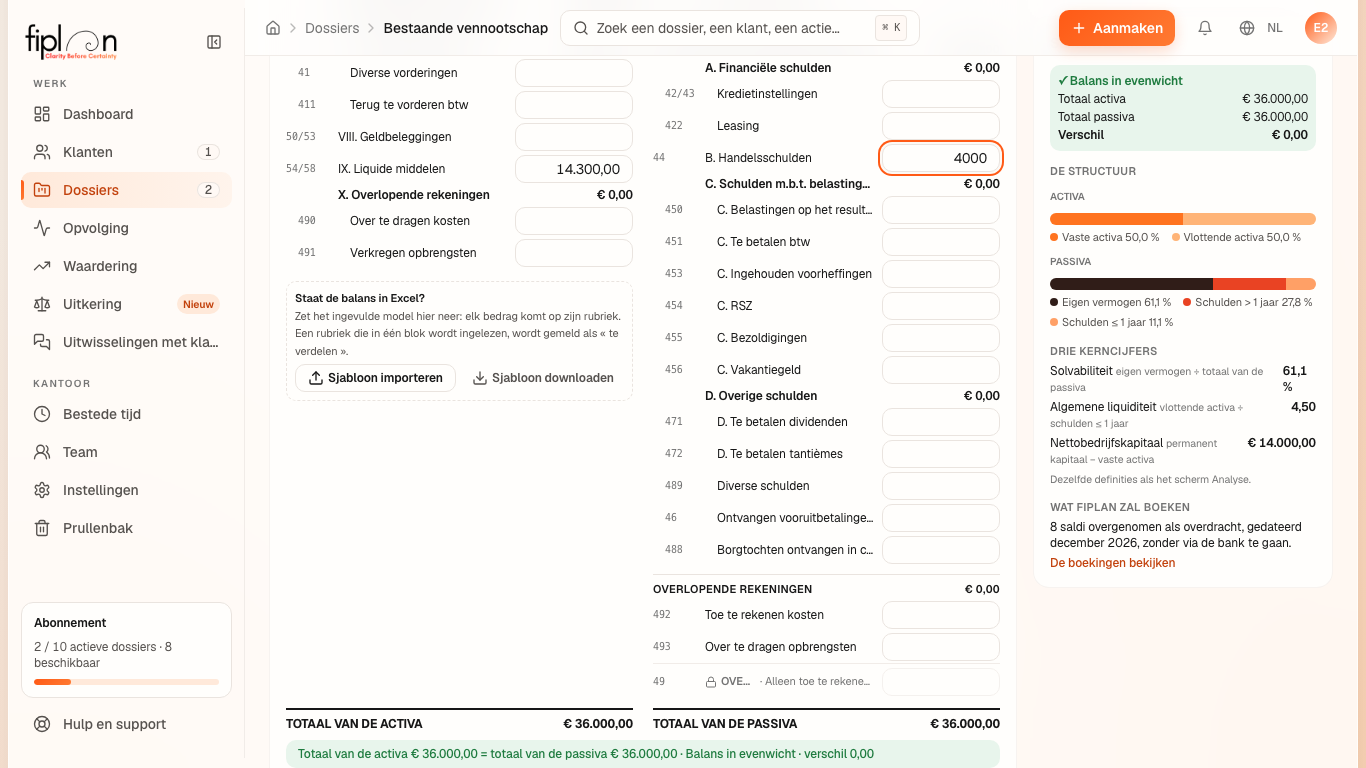The height and width of the screenshot is (768, 1366).
Task: Click the Kredietinstellingen amount field
Action: pos(941,94)
